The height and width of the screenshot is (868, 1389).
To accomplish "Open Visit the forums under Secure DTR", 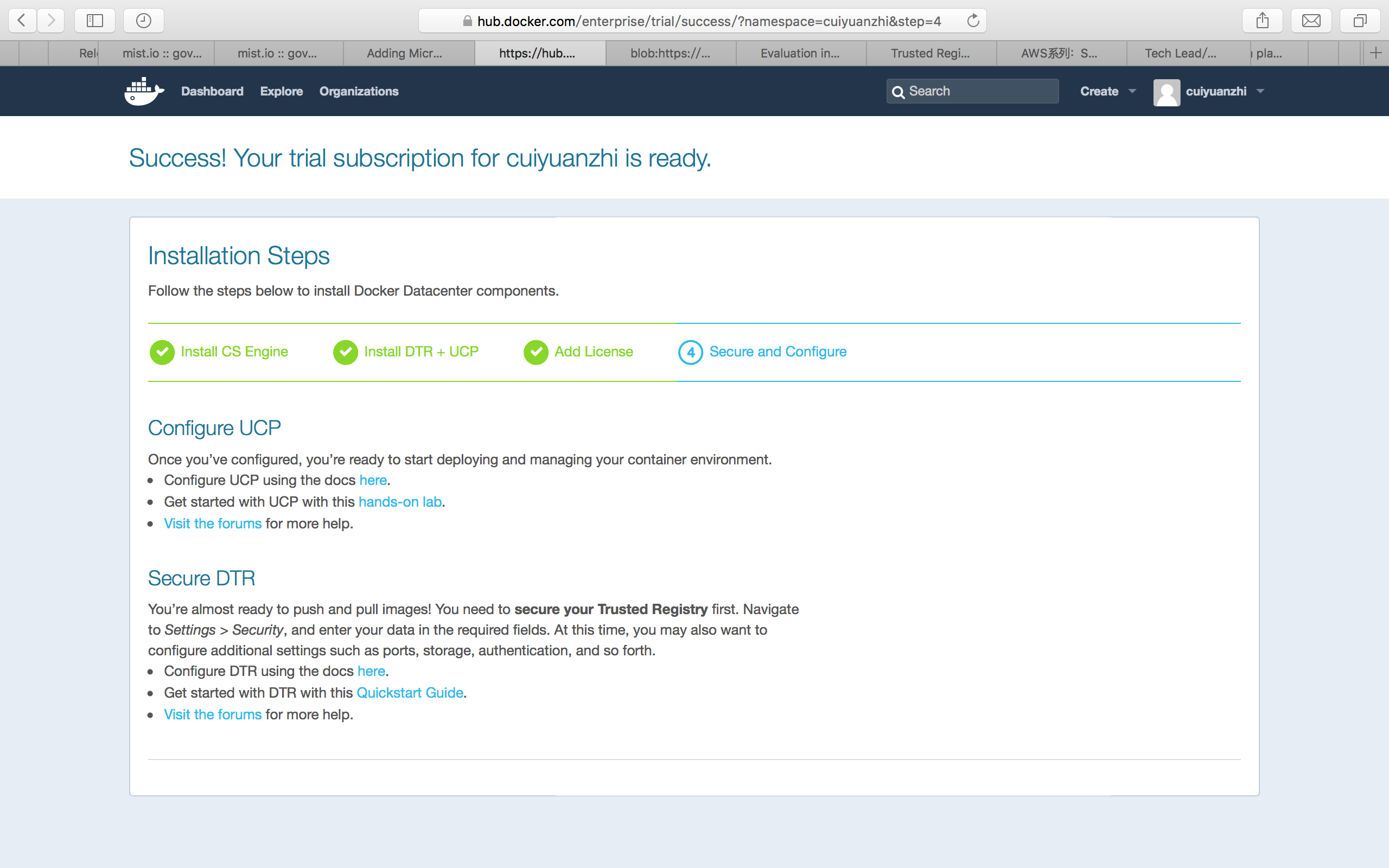I will pos(212,714).
